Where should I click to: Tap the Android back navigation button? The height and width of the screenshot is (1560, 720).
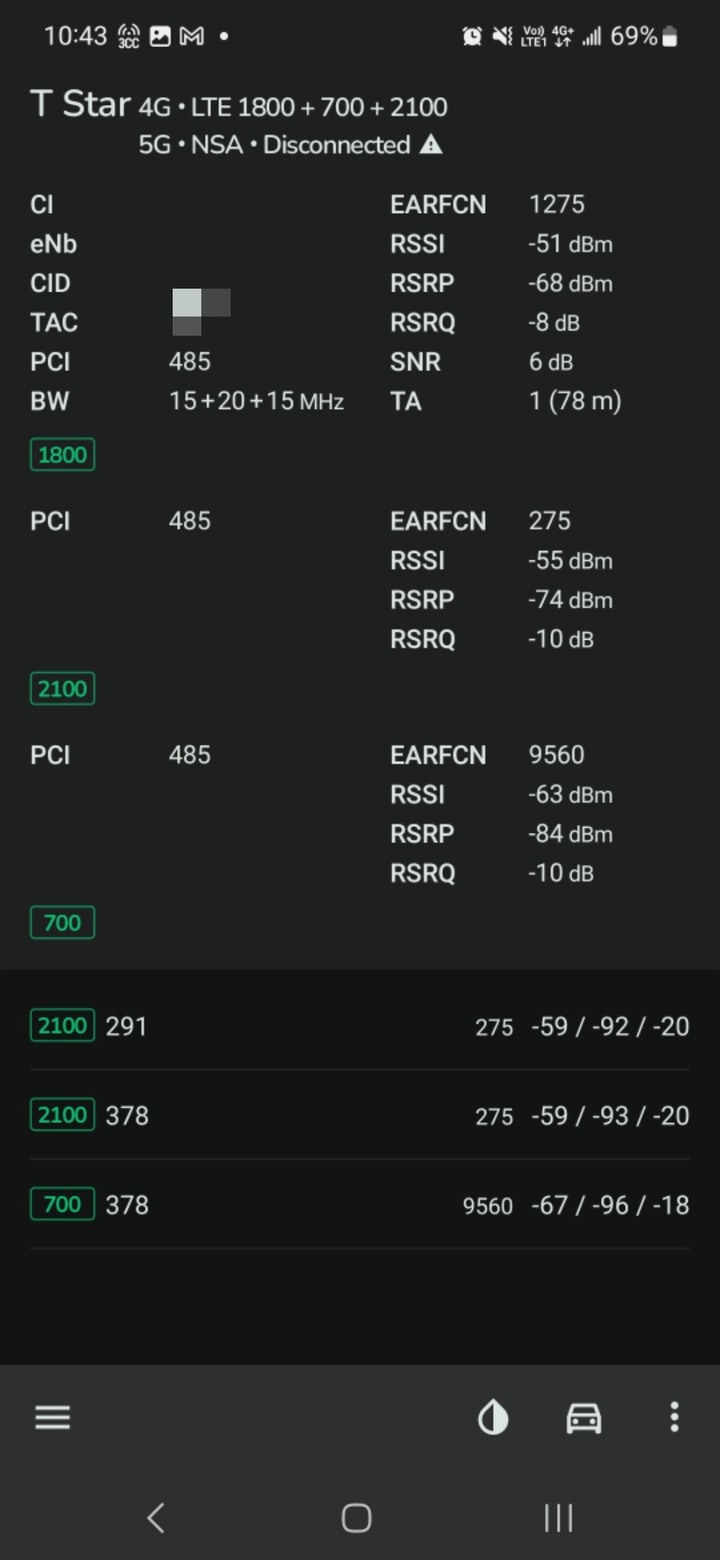click(x=156, y=1518)
